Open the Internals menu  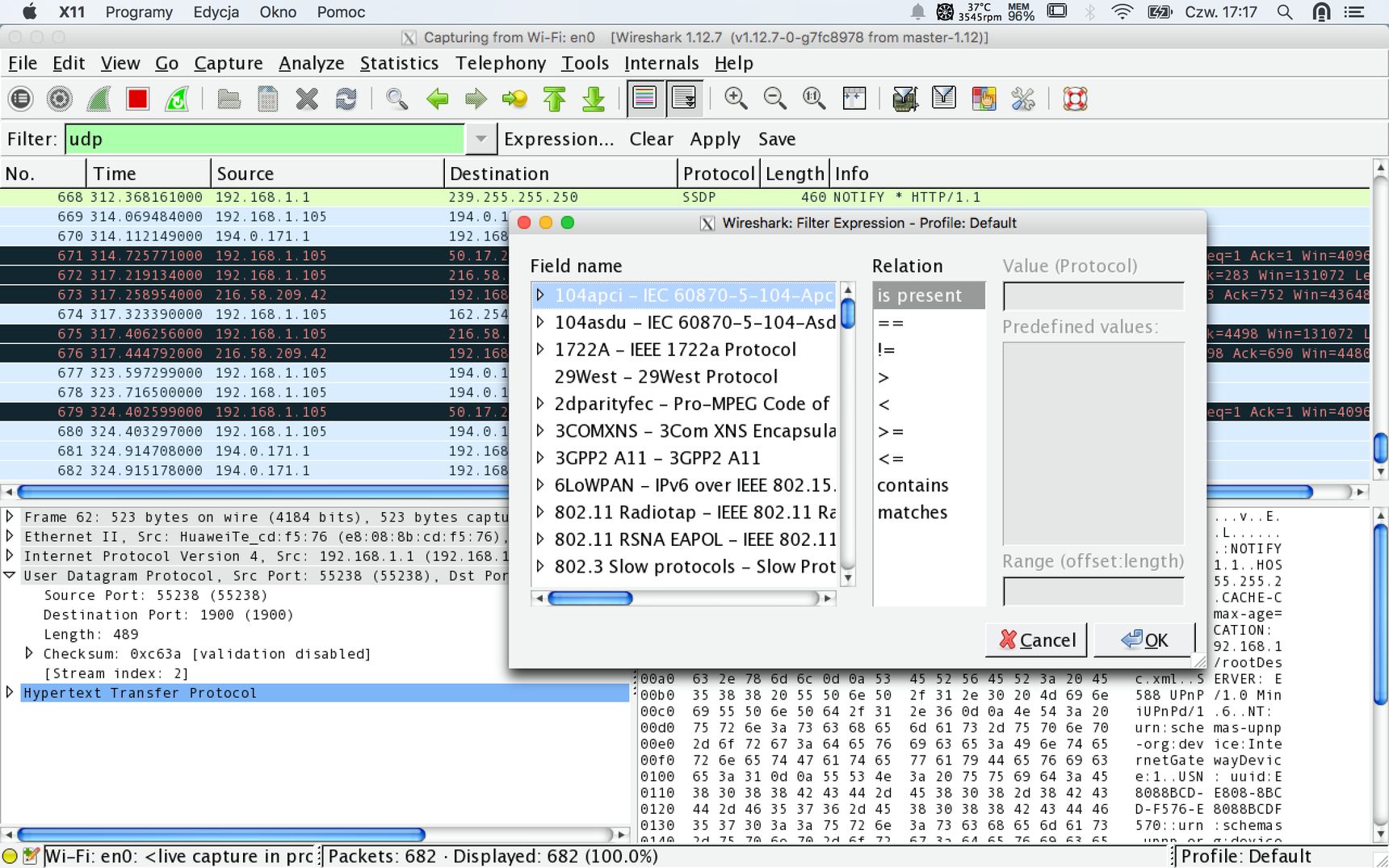(661, 63)
